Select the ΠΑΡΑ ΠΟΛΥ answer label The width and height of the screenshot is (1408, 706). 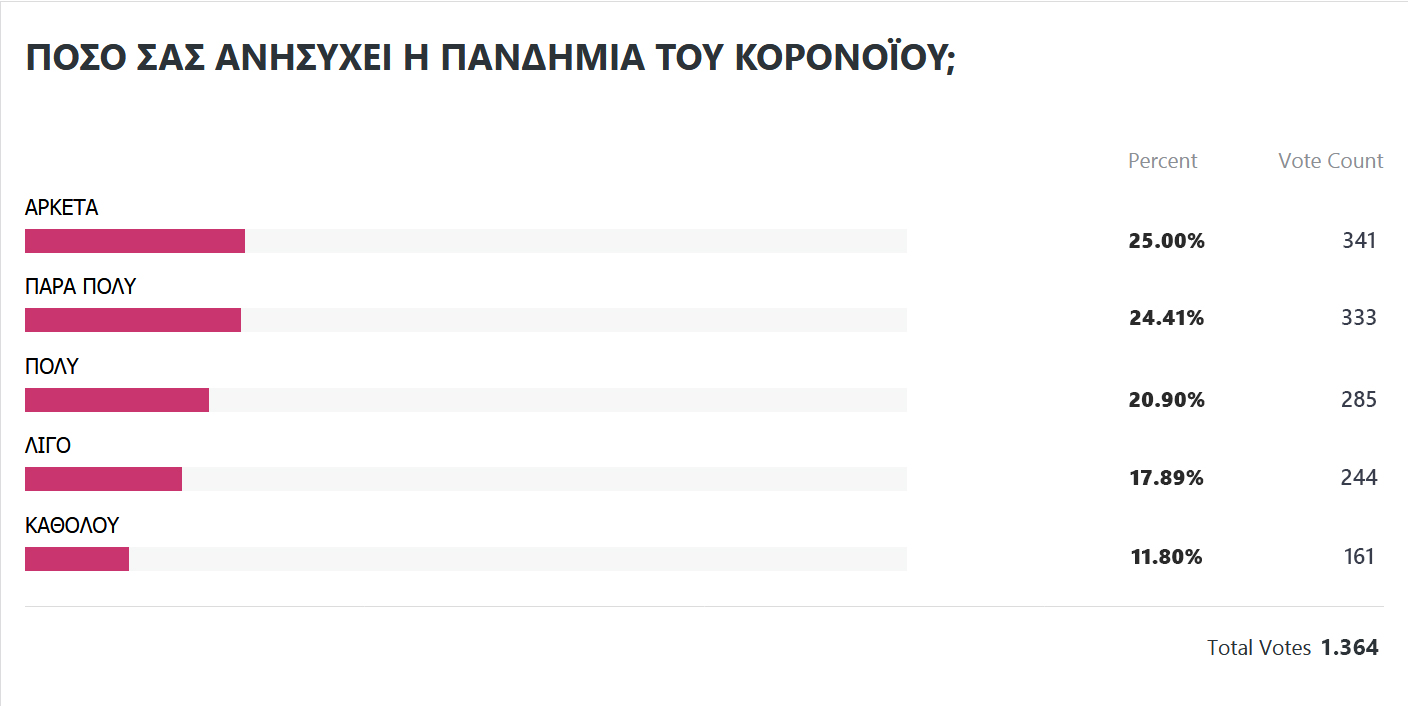click(x=80, y=287)
